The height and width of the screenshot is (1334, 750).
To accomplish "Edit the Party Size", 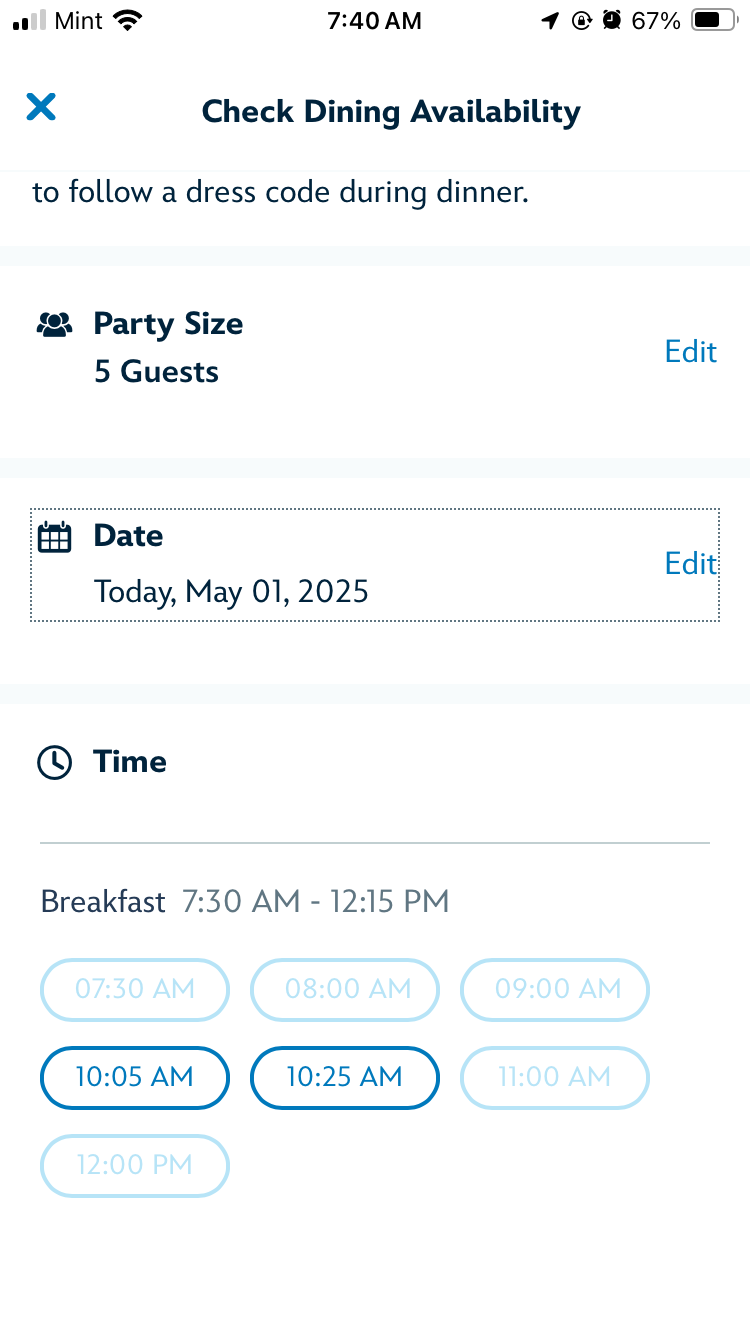I will coord(690,351).
